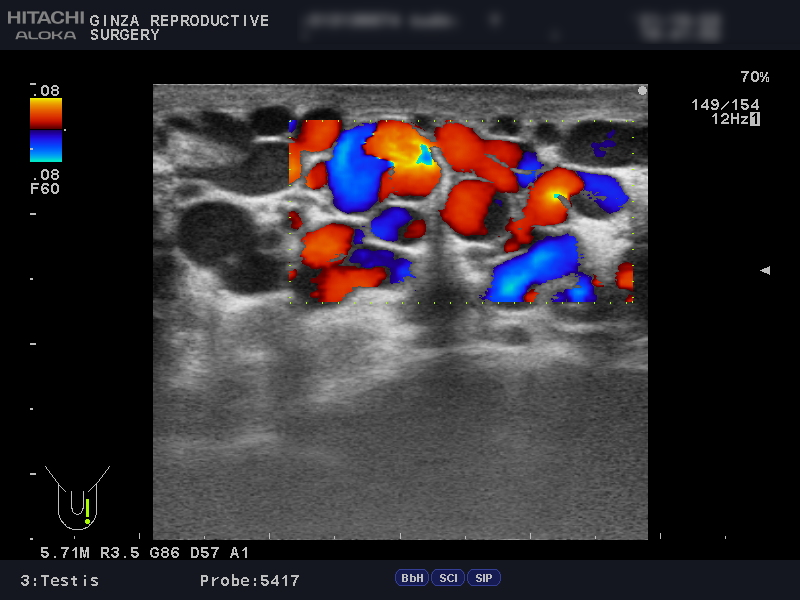
Task: Click the GINZA REPRODUCTIVE SURGERY facility title
Action: [x=178, y=27]
